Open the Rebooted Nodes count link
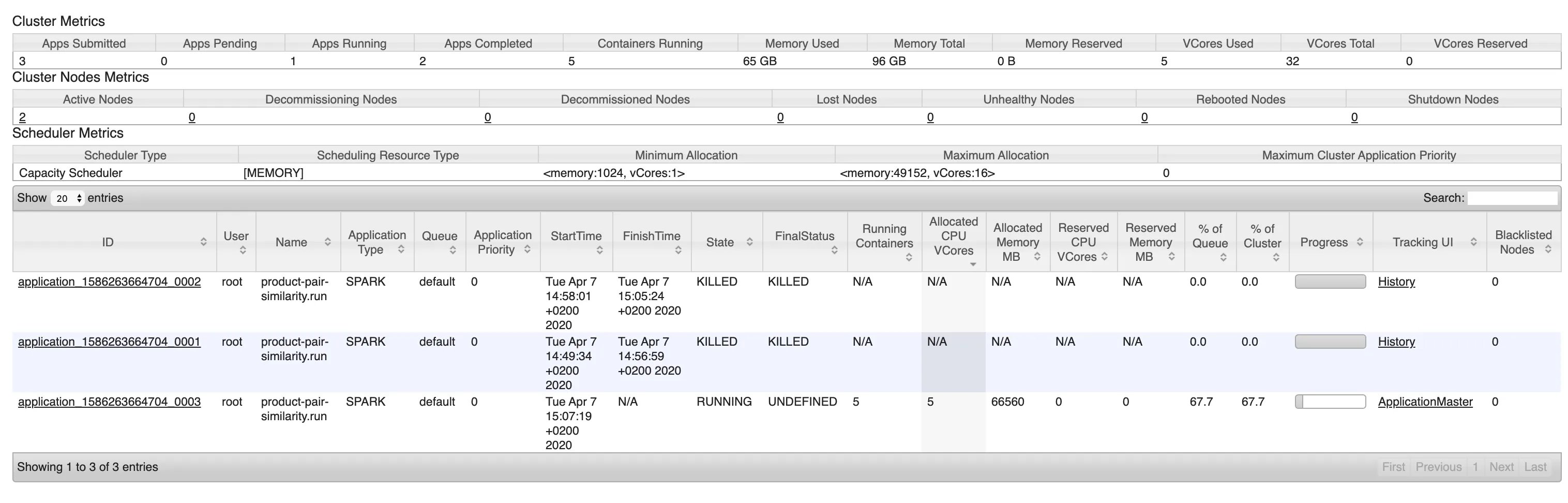Screen dimensions: 1568x503 1144,117
